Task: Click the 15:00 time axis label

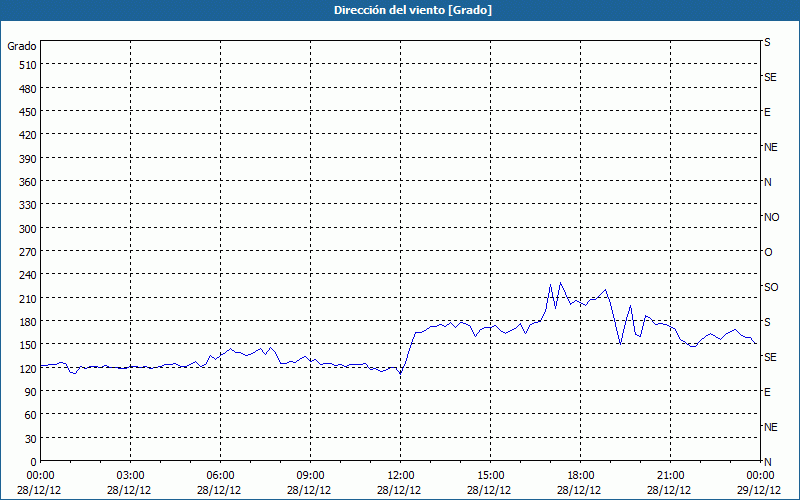Action: coord(490,476)
